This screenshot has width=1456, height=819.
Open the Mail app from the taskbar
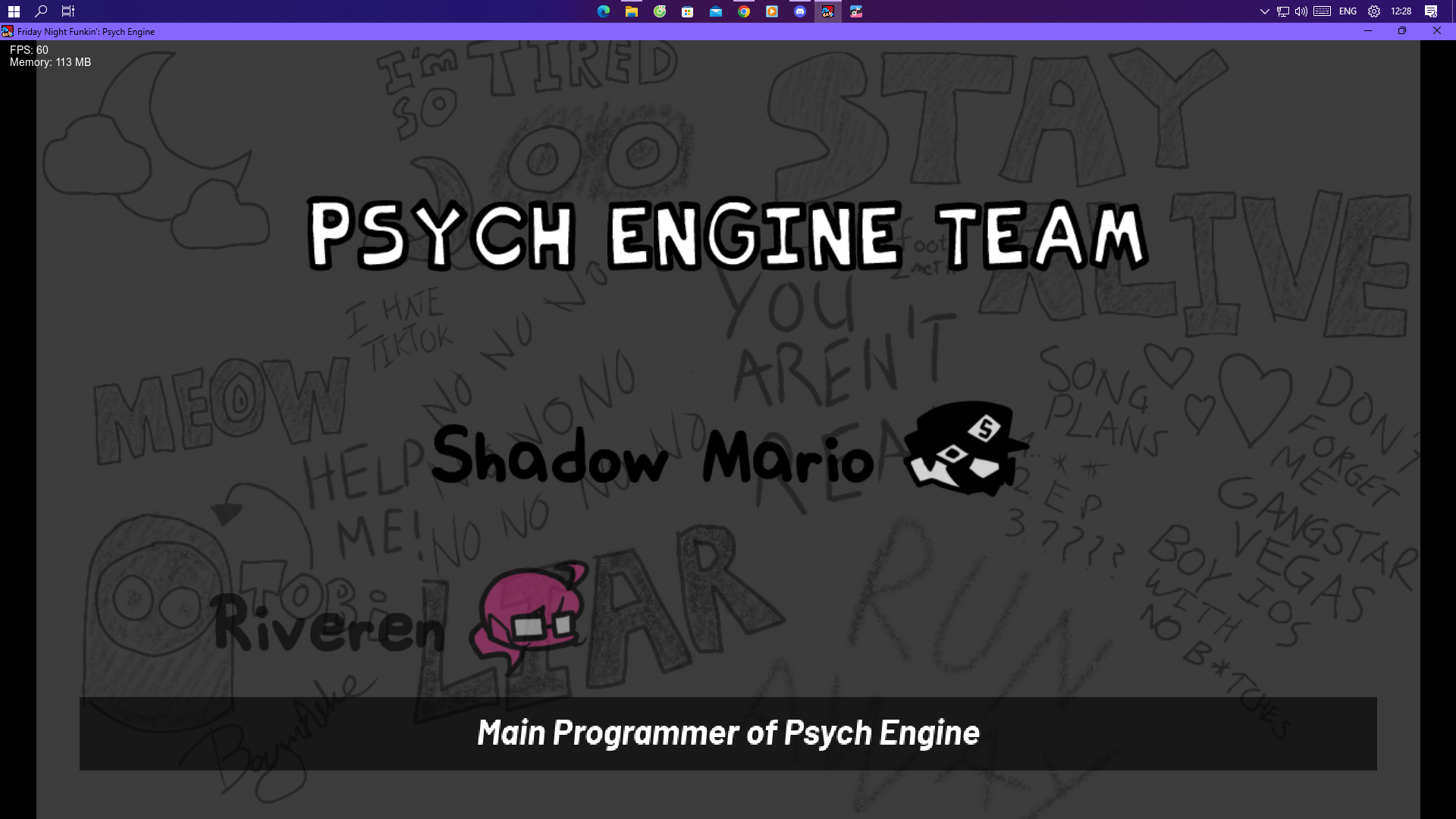pyautogui.click(x=715, y=11)
